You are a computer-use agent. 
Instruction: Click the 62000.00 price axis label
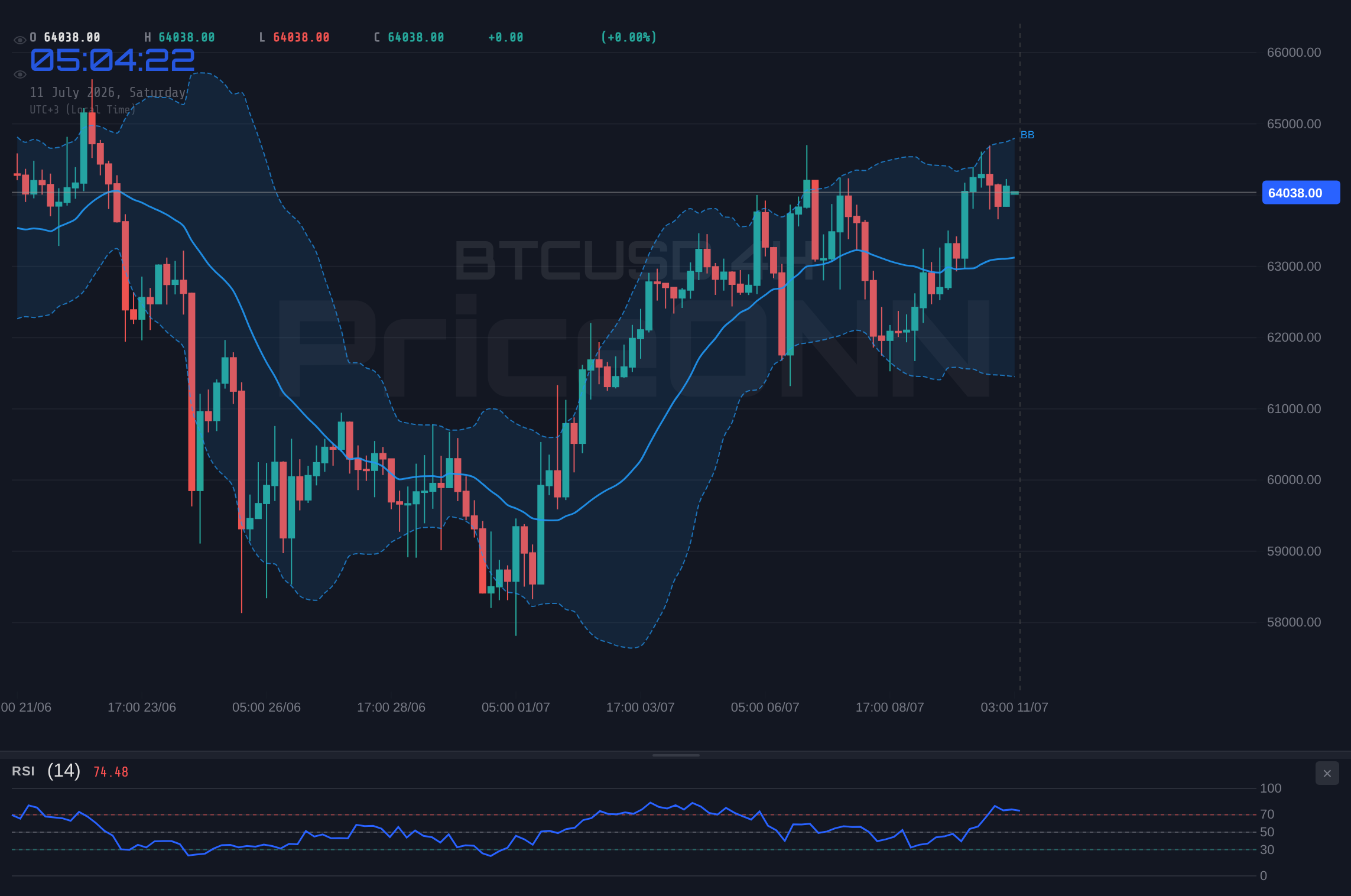[1294, 337]
